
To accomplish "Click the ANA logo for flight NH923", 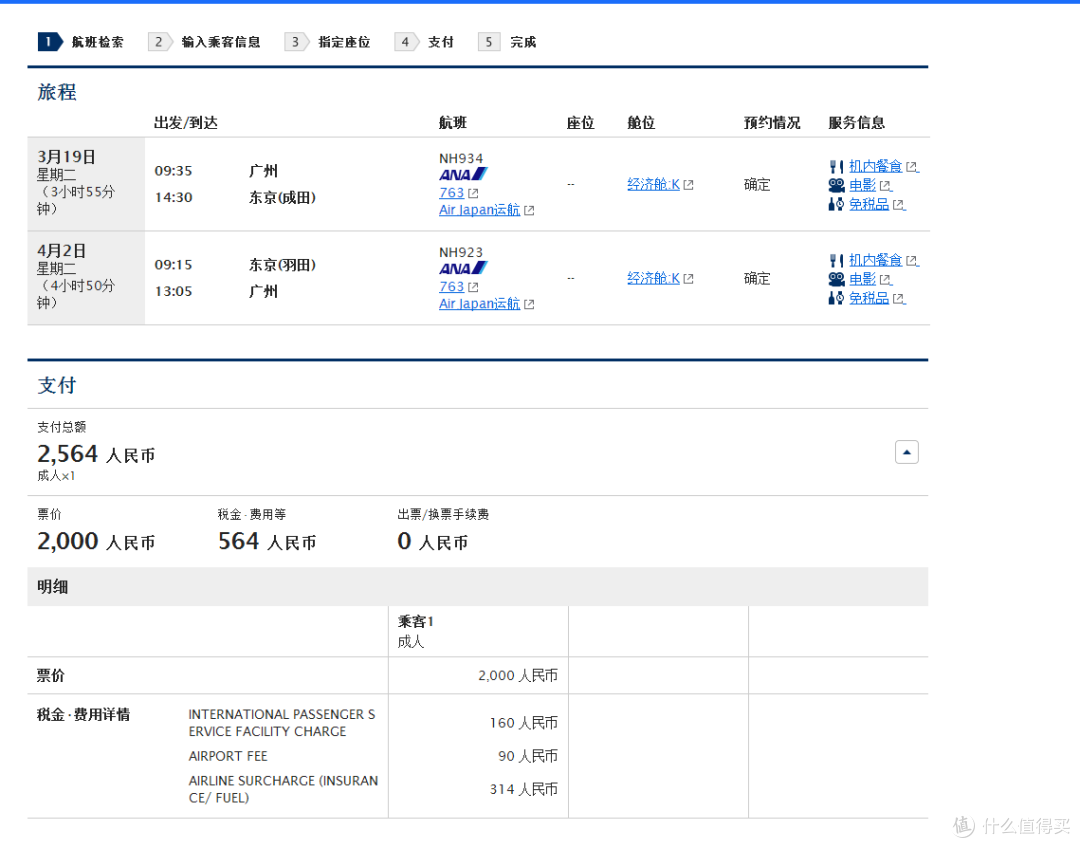I will [x=463, y=269].
